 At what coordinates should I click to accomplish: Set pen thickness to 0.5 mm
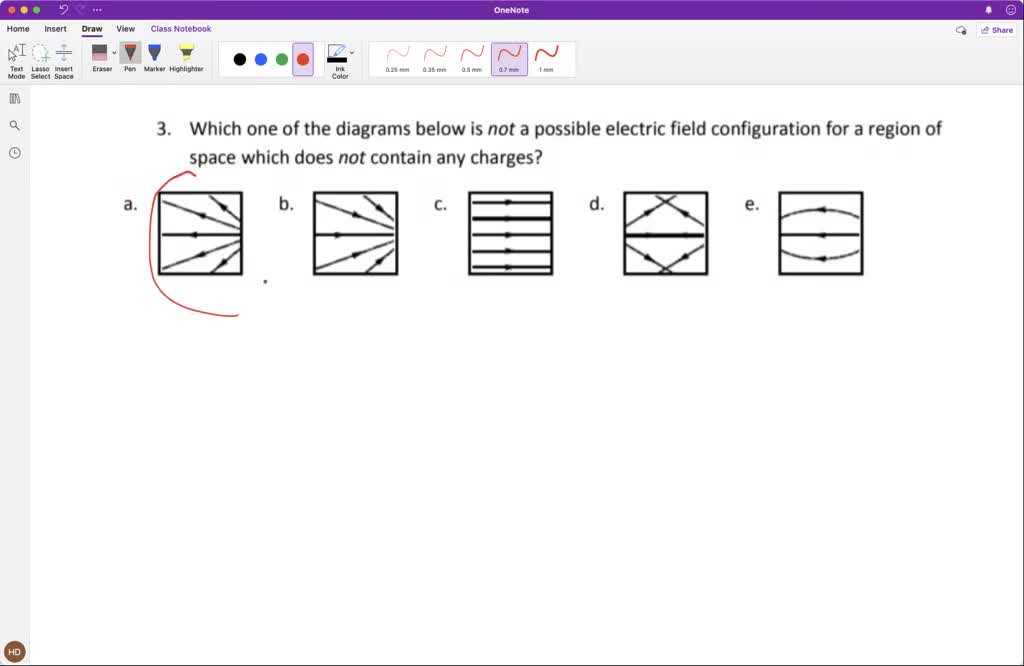click(472, 58)
